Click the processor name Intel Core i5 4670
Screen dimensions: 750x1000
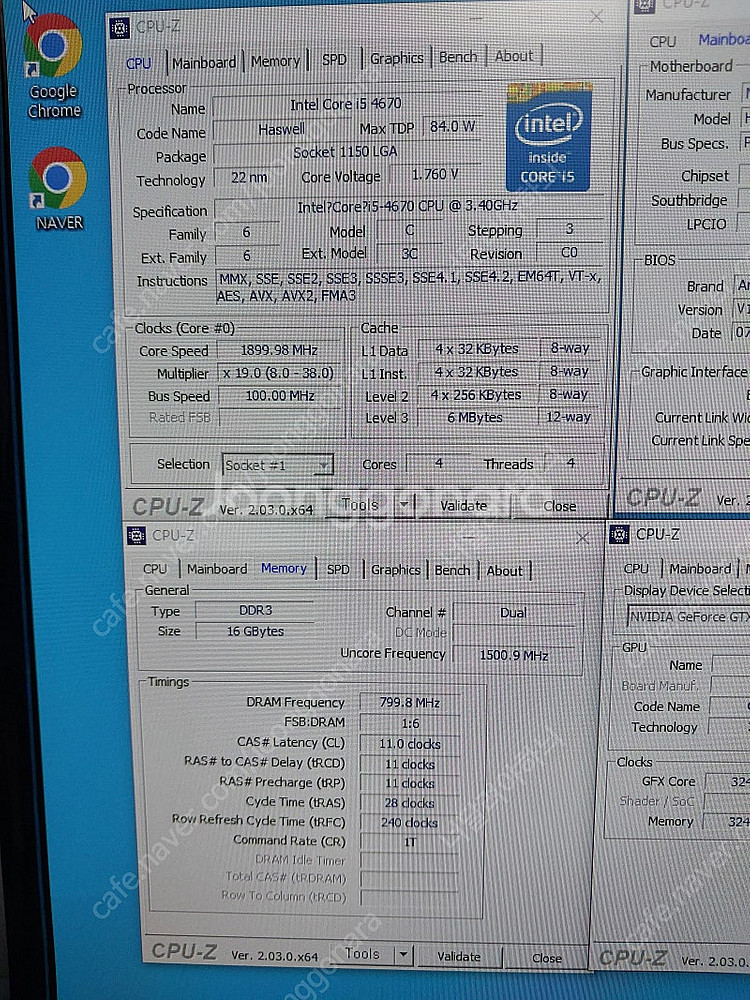tap(346, 105)
